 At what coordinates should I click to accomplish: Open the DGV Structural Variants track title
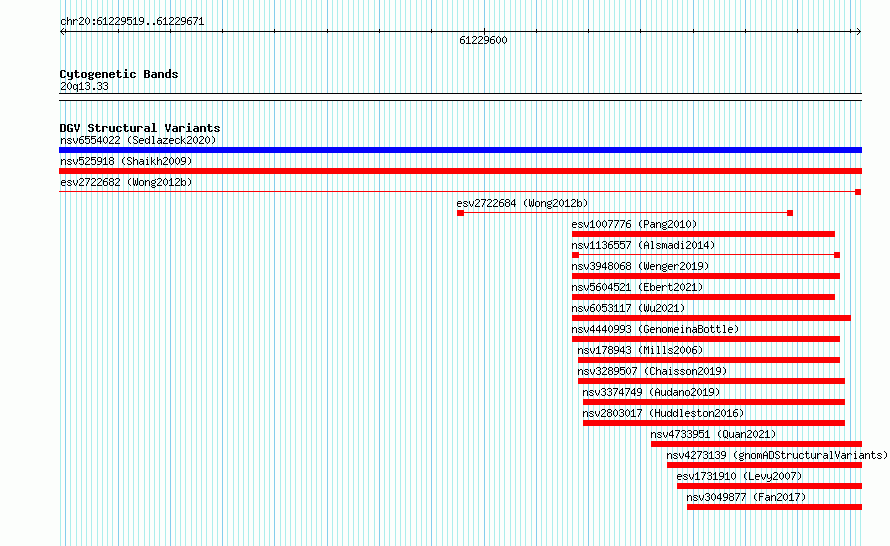(x=140, y=128)
